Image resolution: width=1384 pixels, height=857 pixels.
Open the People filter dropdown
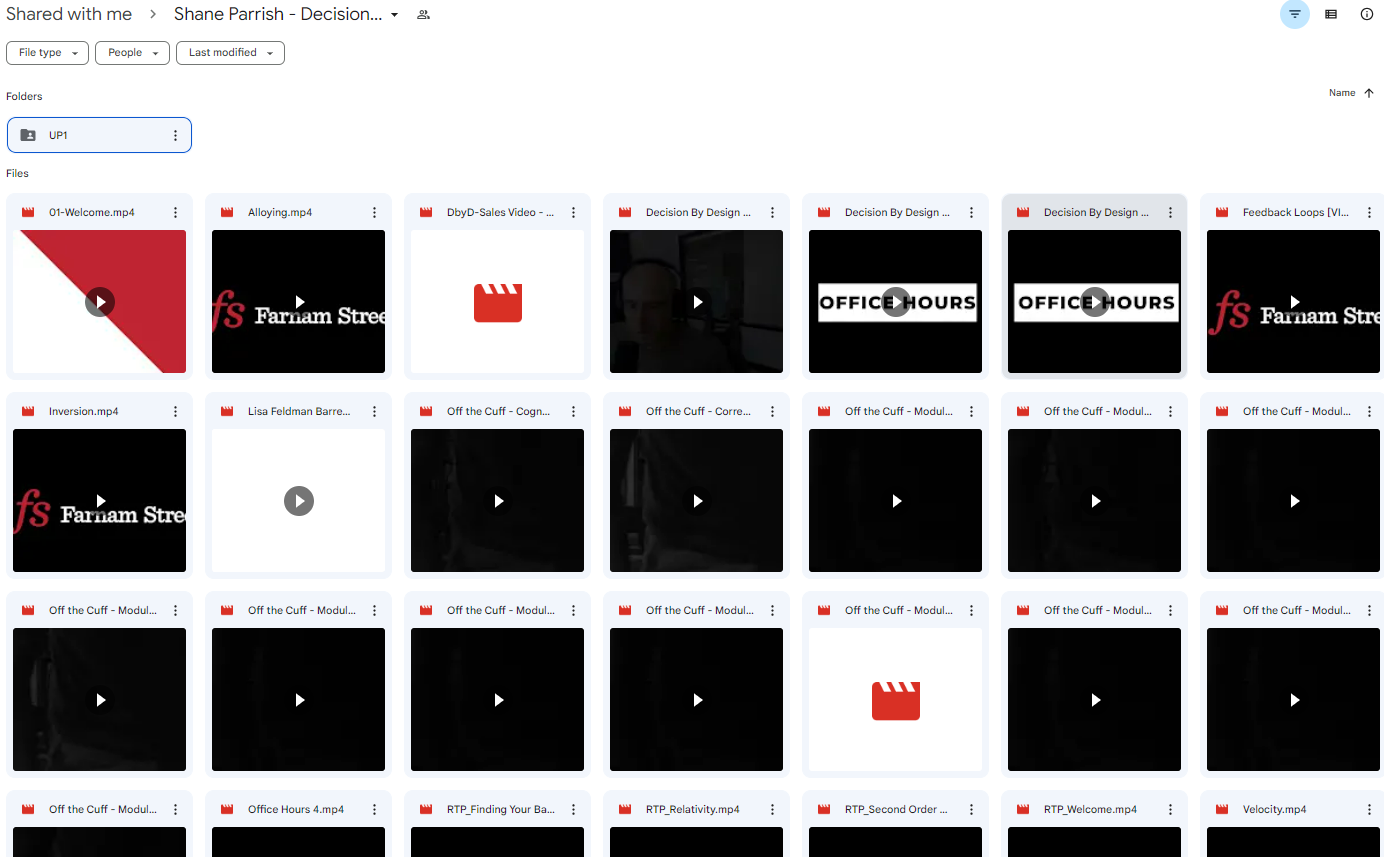[x=132, y=53]
